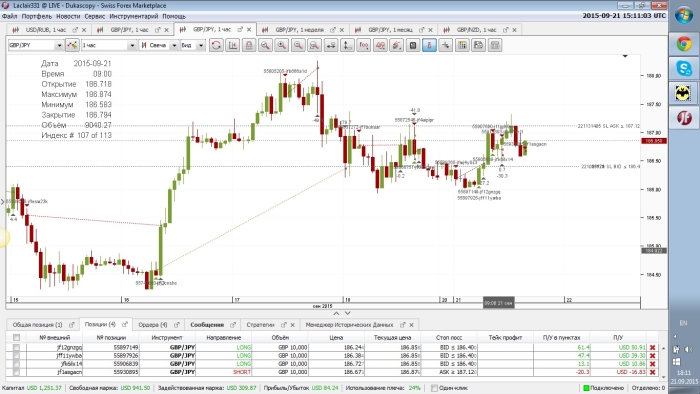Open the Свеча chart type dropdown
The width and height of the screenshot is (700, 394).
click(175, 45)
